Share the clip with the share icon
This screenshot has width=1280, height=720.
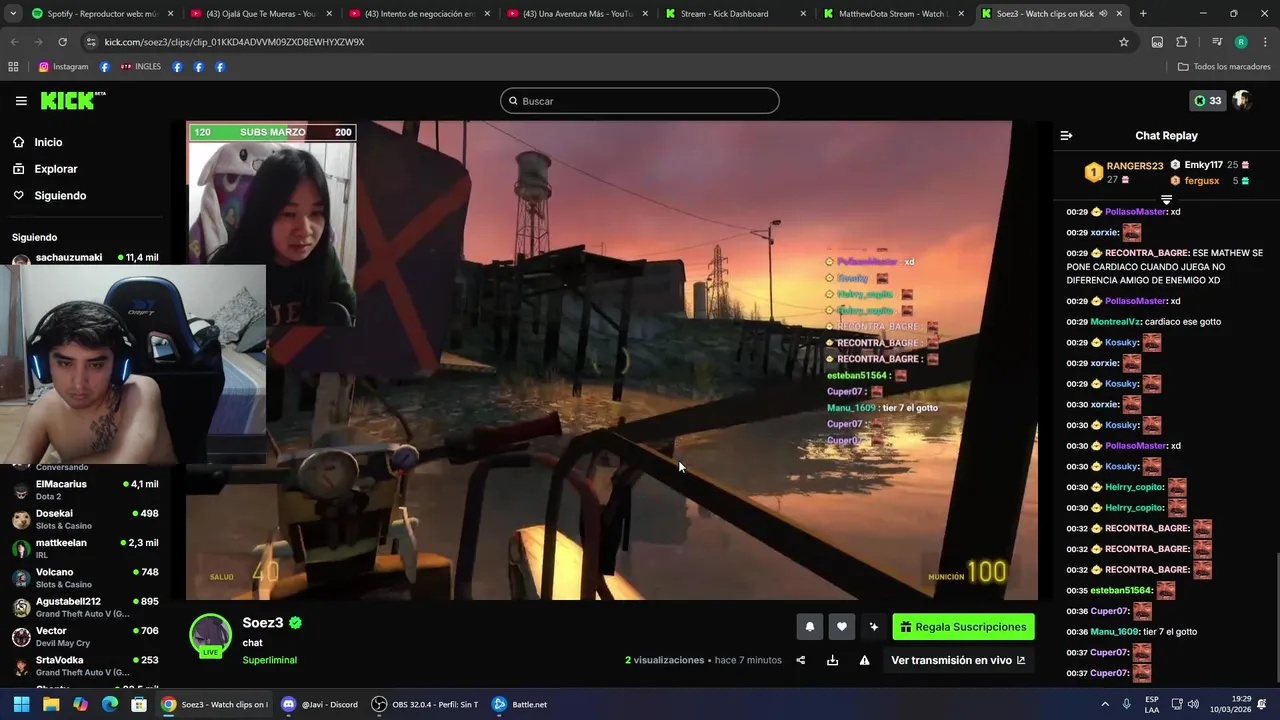(x=801, y=660)
